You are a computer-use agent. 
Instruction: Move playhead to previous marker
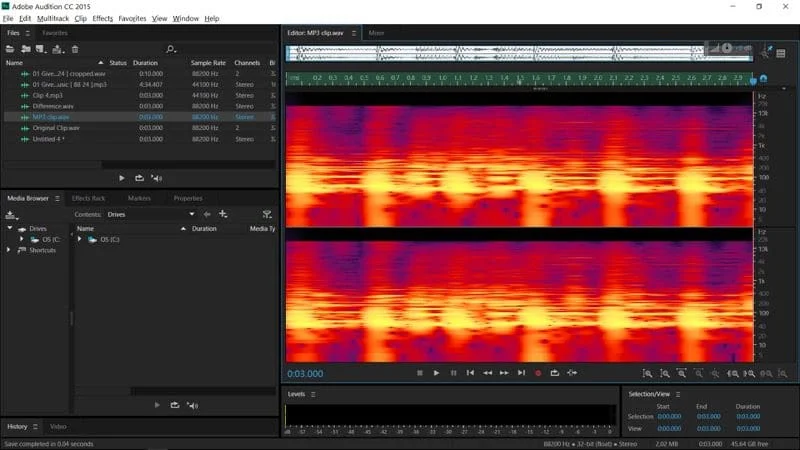click(x=470, y=373)
